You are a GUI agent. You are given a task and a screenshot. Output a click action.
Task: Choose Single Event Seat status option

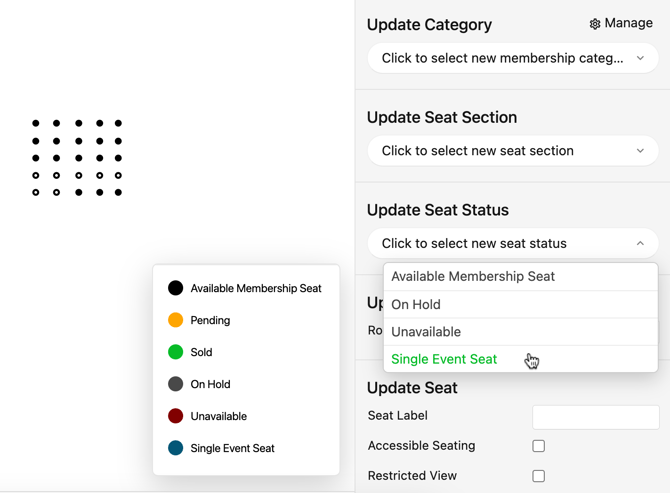[x=444, y=359]
